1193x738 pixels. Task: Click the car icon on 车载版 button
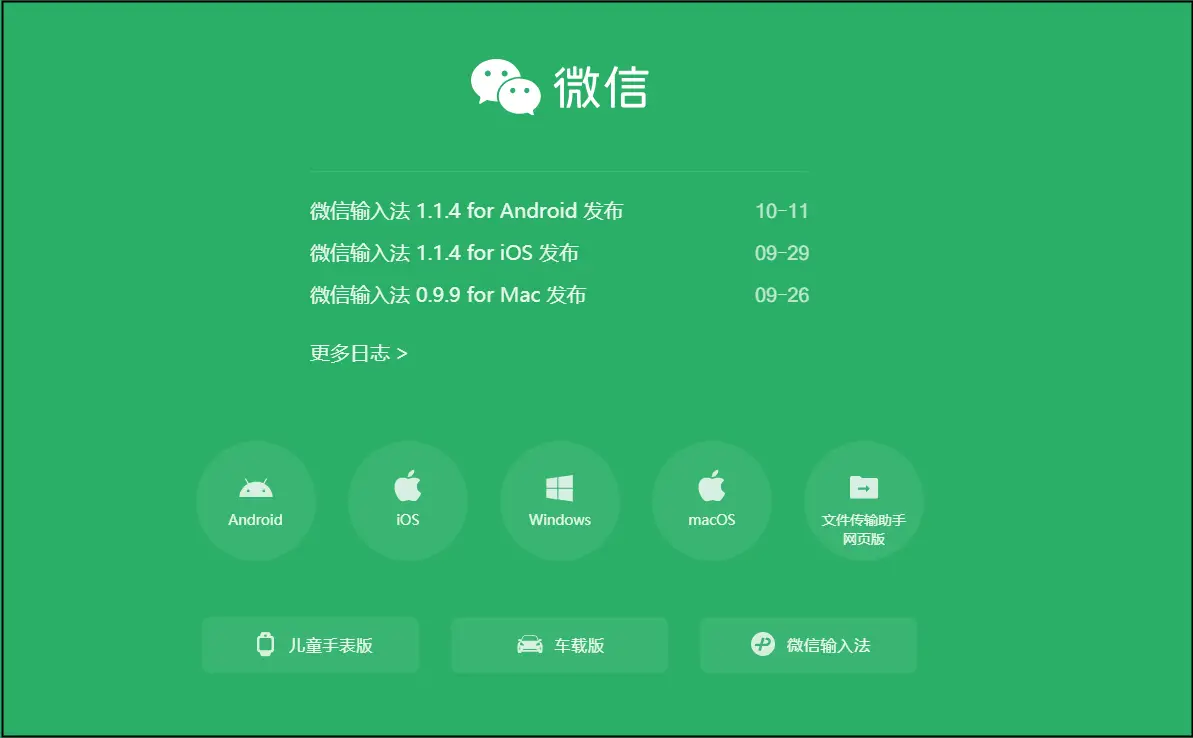(528, 645)
